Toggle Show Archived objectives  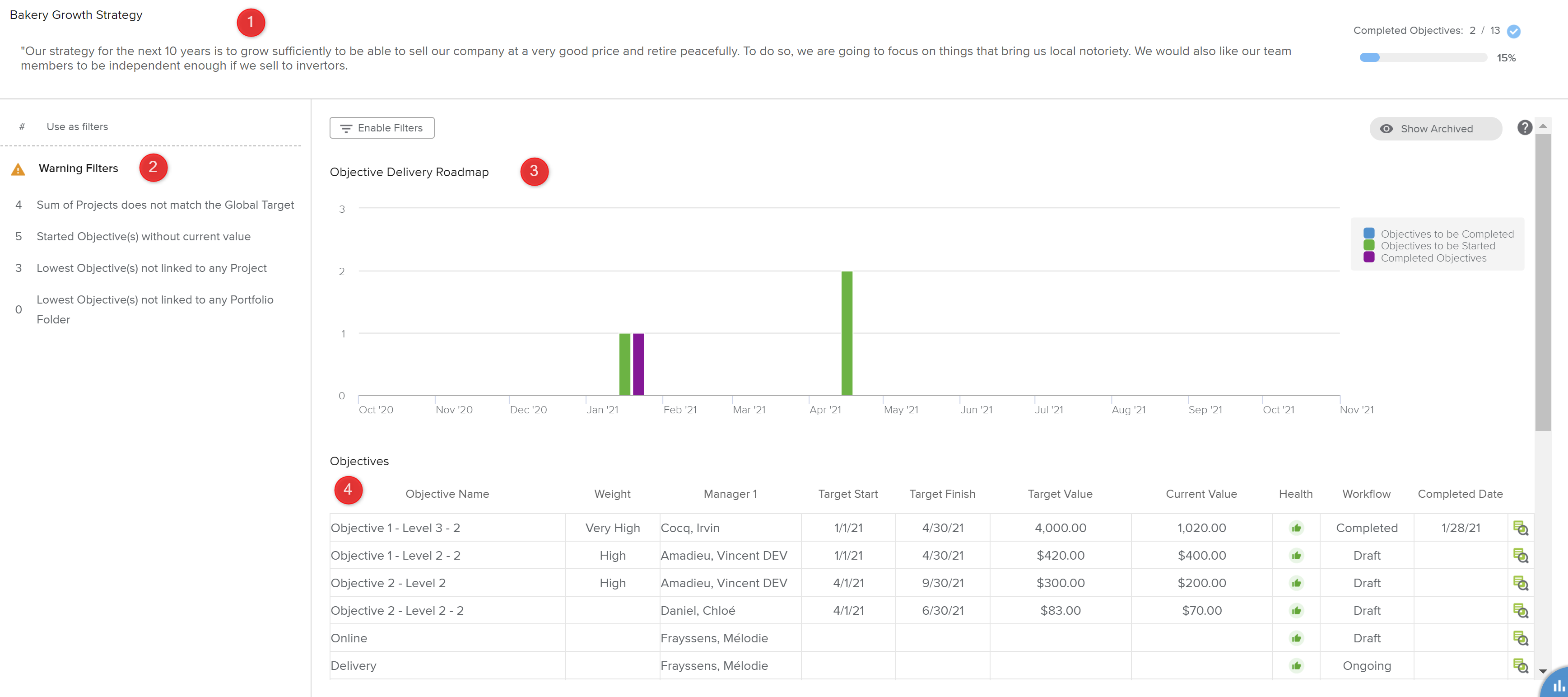pyautogui.click(x=1435, y=129)
